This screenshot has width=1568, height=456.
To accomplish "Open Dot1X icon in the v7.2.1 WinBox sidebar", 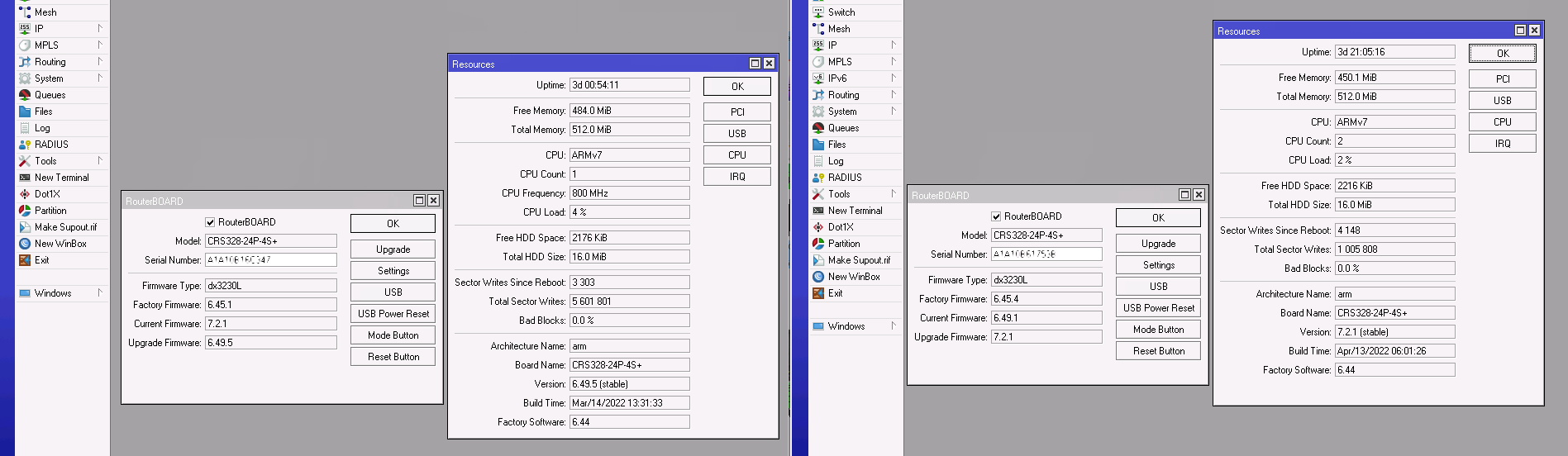I will 818,227.
